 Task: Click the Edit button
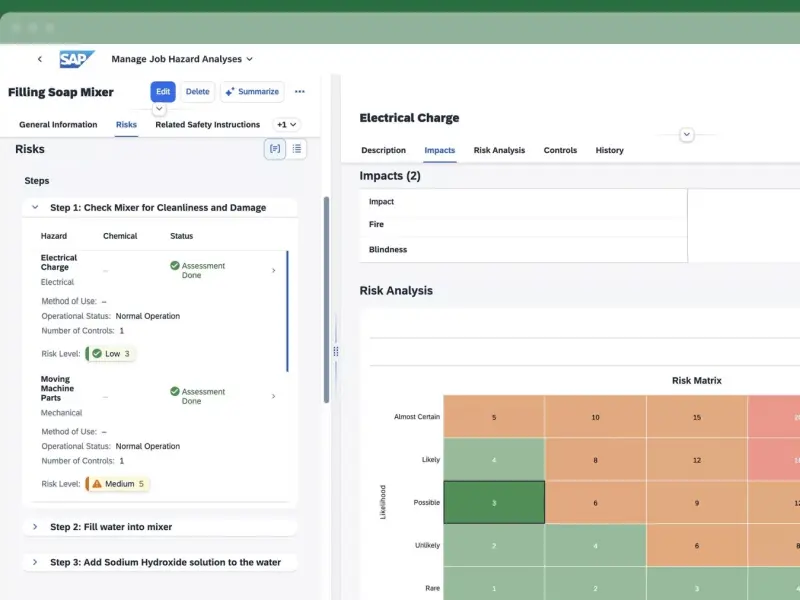pyautogui.click(x=163, y=92)
